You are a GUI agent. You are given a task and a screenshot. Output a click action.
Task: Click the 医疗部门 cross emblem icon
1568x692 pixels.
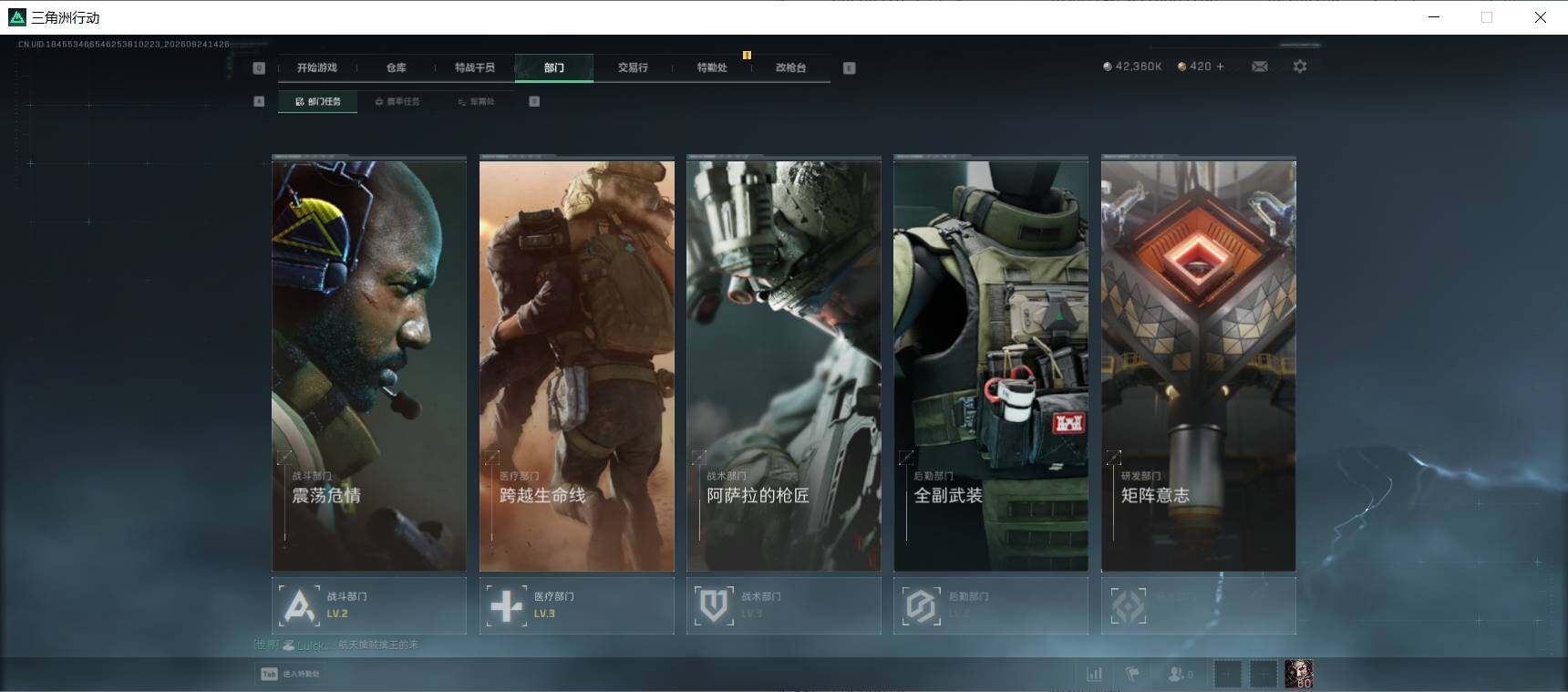point(507,605)
